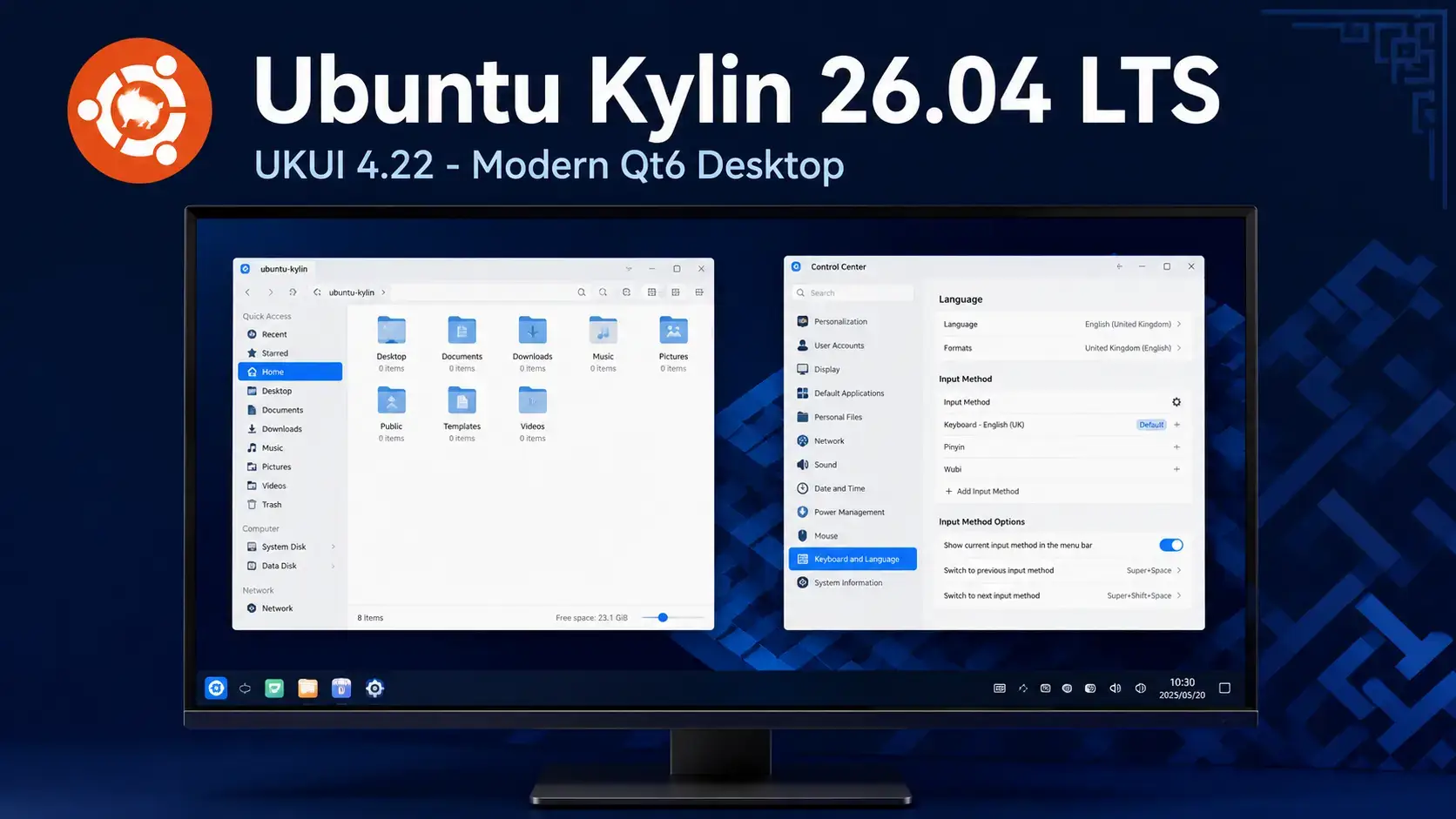
Task: Click the keyboard icon in system tray
Action: click(x=1000, y=688)
